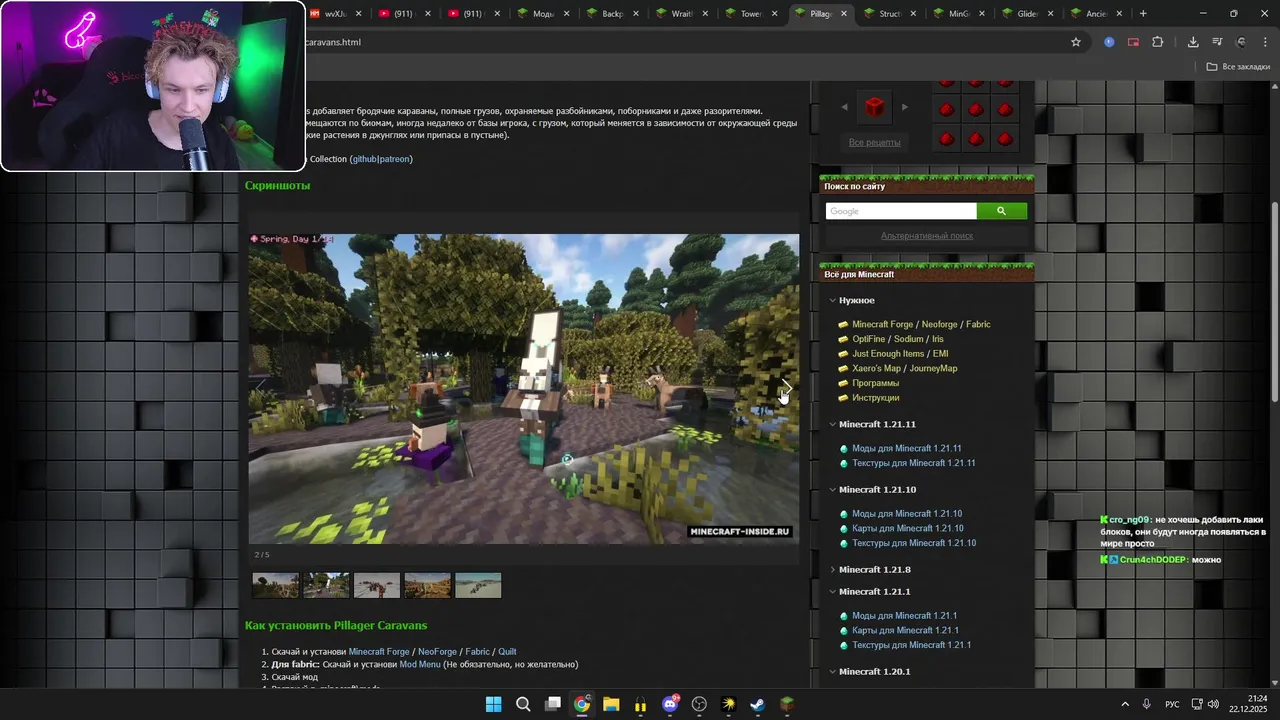This screenshot has width=1280, height=720.
Task: Open the Инструкции sidebar link
Action: point(875,398)
